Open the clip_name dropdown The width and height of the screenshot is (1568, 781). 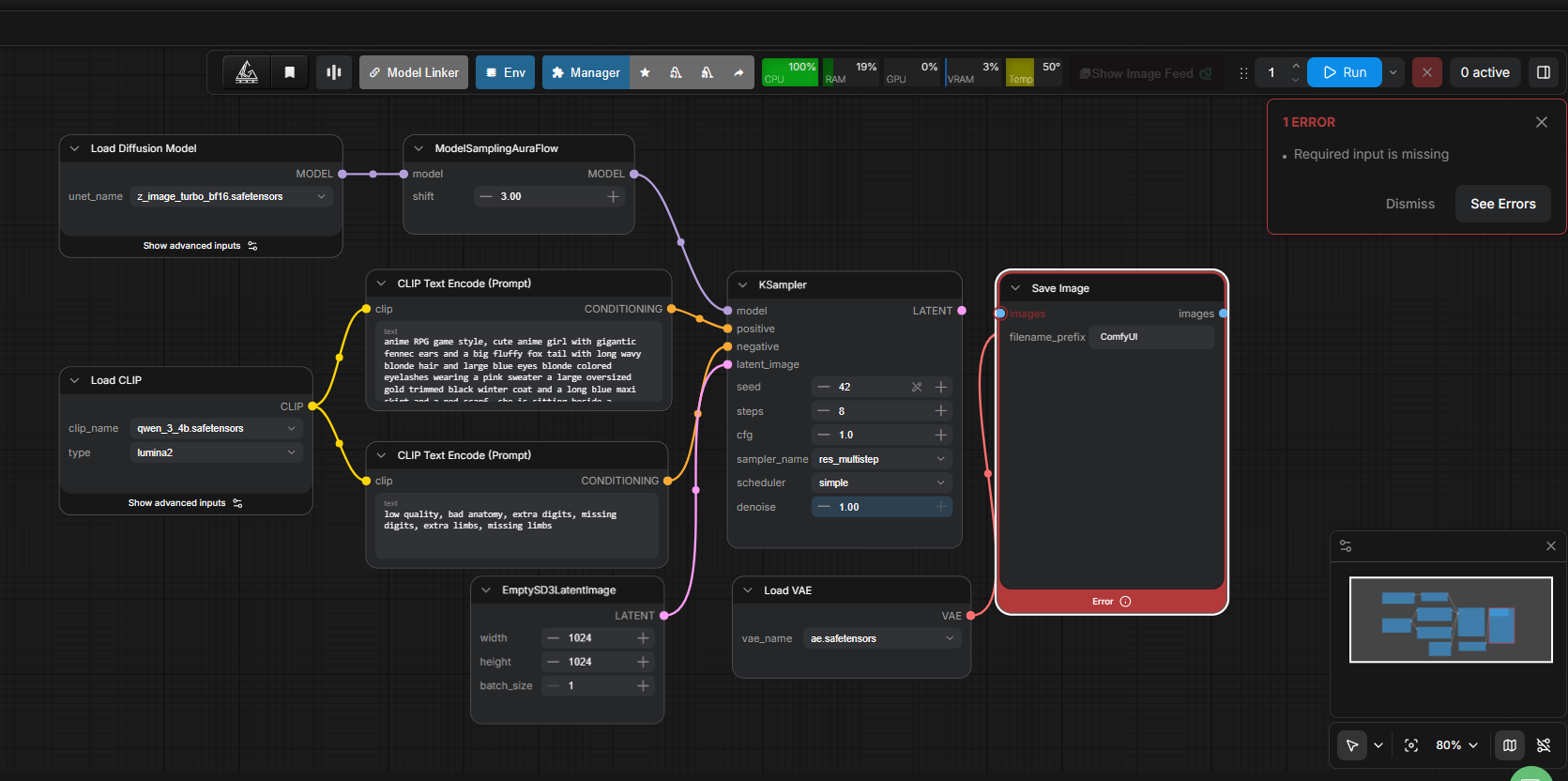coord(216,428)
